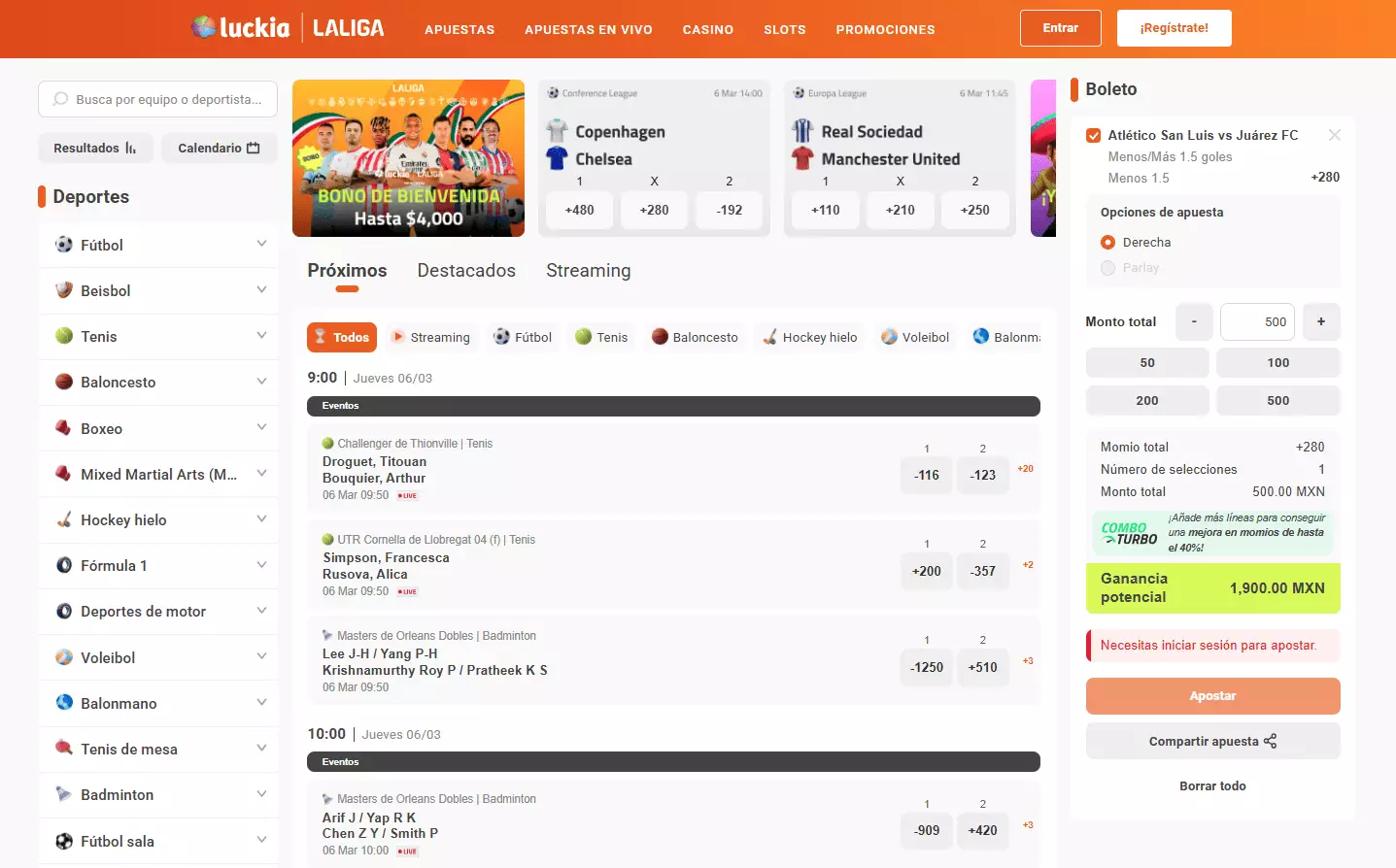The width and height of the screenshot is (1396, 868).
Task: Click the Manchester United jersey icon
Action: 802,158
